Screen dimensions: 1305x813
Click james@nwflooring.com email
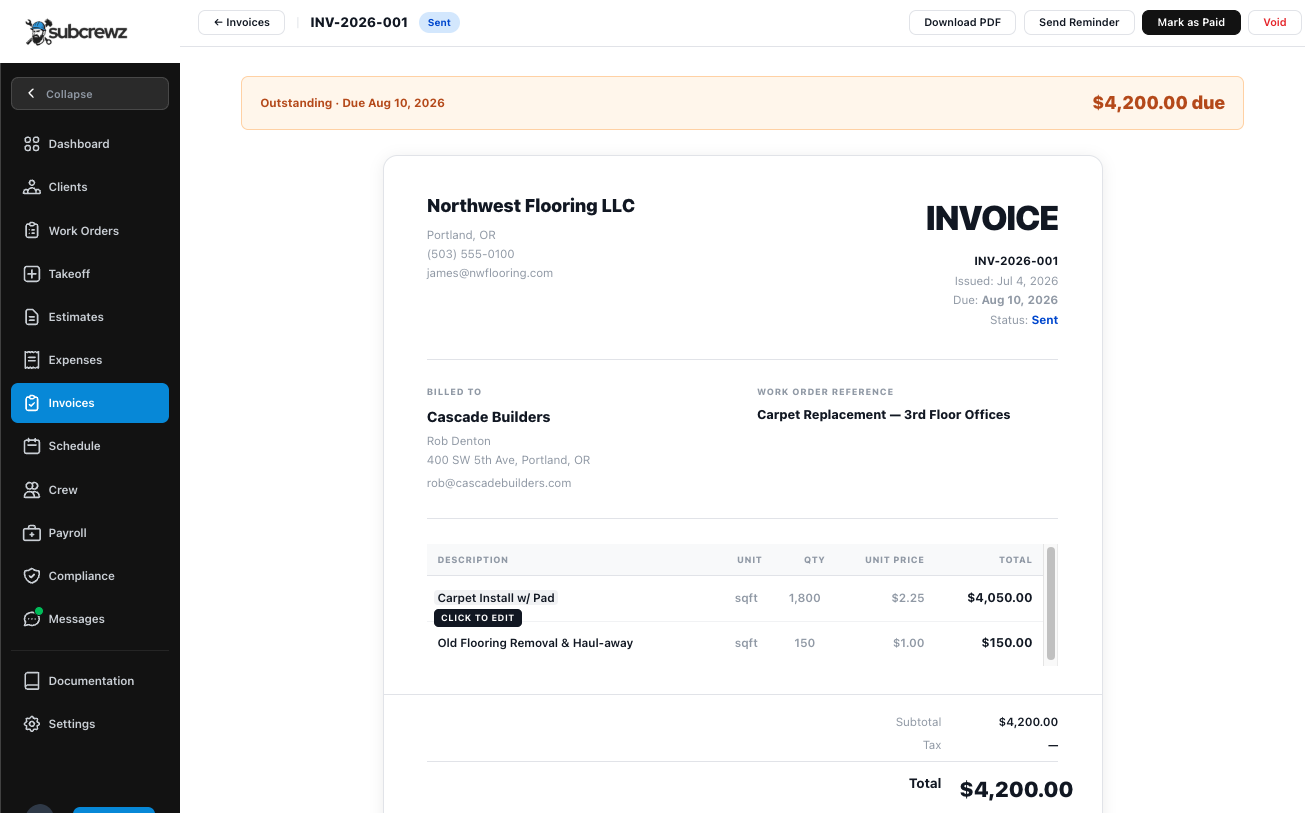coord(490,273)
